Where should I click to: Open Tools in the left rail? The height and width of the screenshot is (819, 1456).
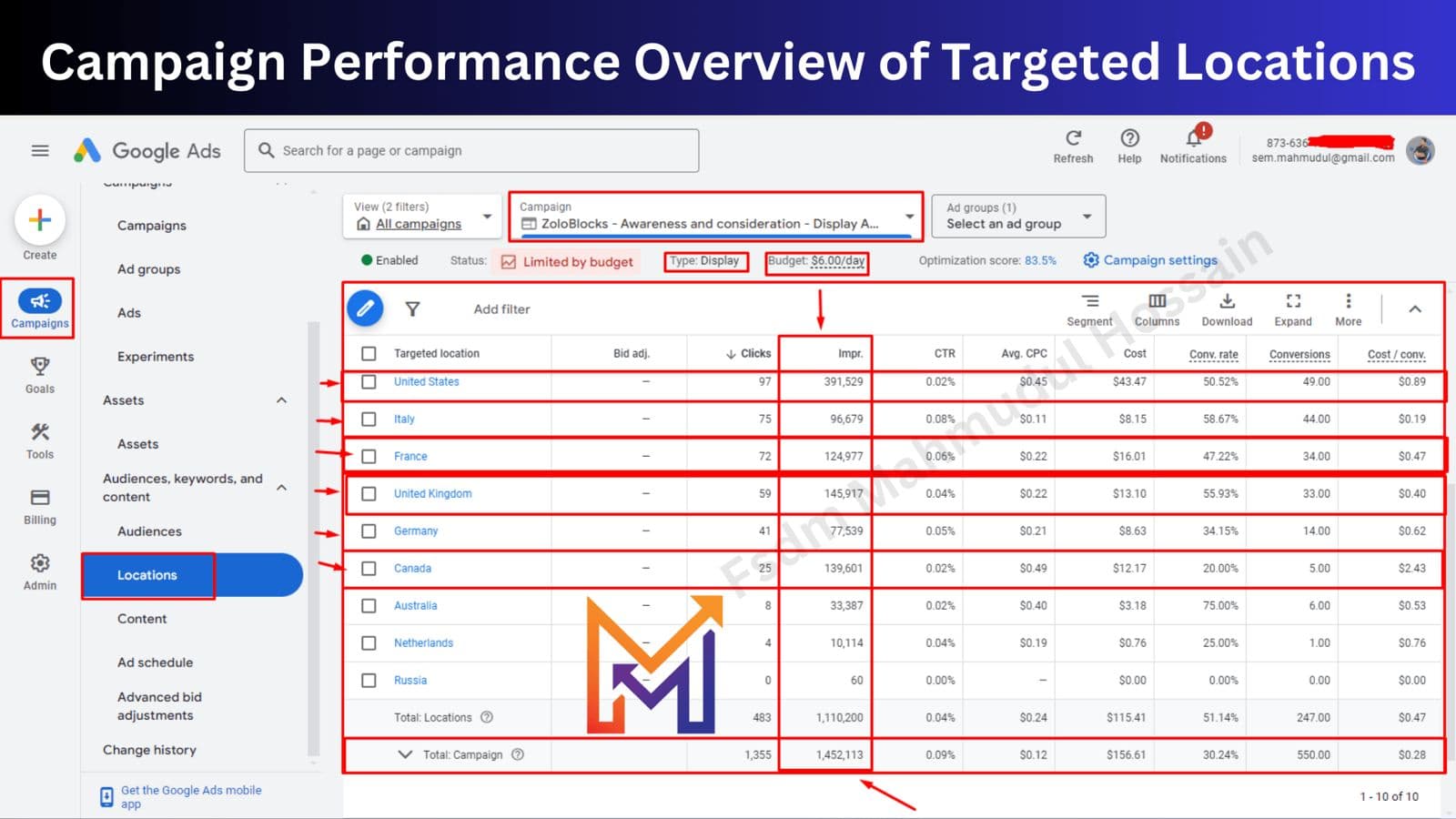click(40, 440)
